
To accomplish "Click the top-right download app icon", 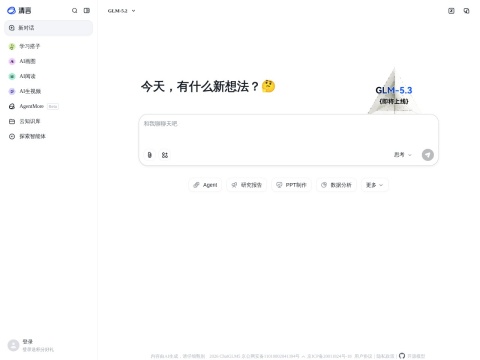I will coord(466,11).
